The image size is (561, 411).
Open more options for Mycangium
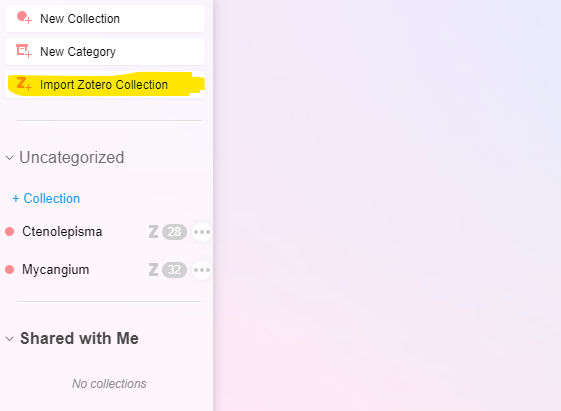(x=202, y=270)
